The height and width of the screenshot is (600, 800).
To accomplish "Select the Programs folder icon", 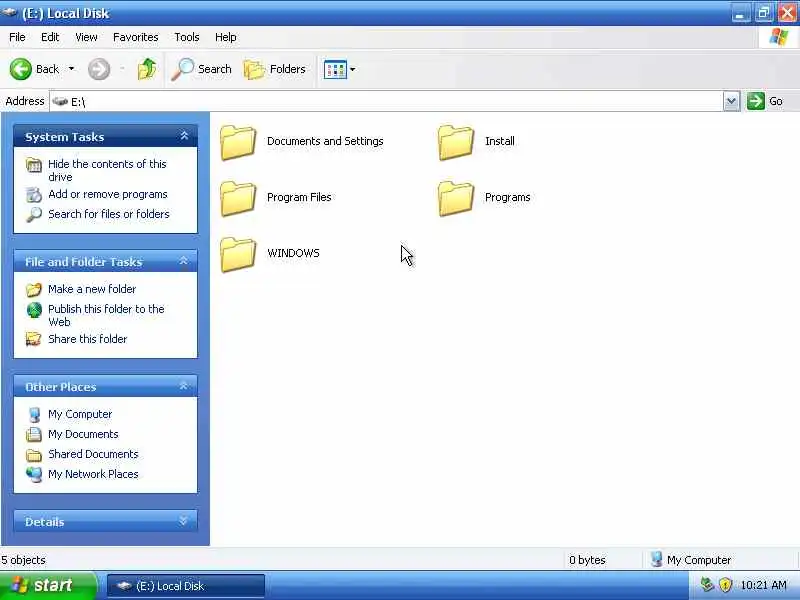I will 456,198.
